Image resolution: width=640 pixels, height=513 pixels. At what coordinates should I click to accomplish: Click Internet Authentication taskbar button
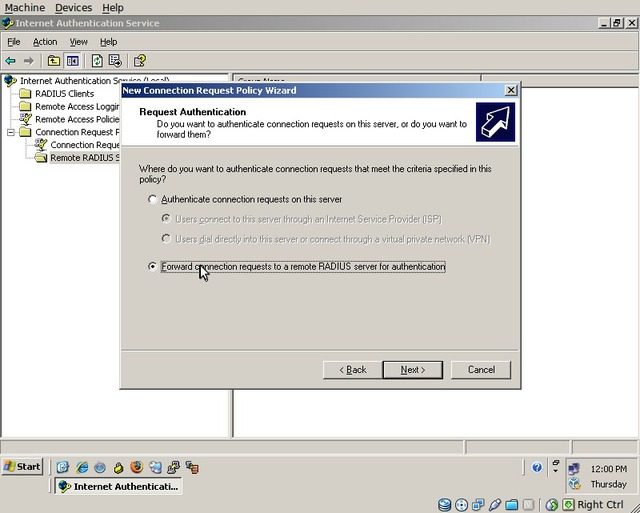pos(118,487)
